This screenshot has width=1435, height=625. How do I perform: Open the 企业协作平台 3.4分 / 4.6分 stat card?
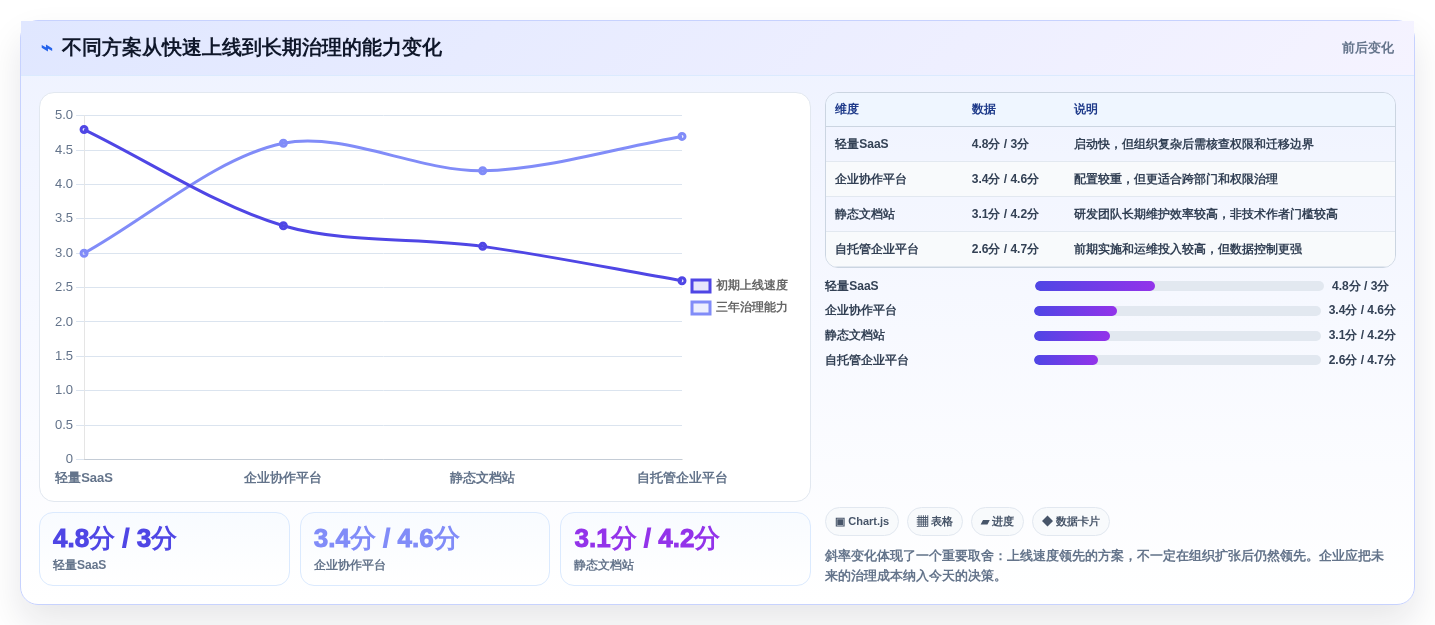click(x=425, y=549)
